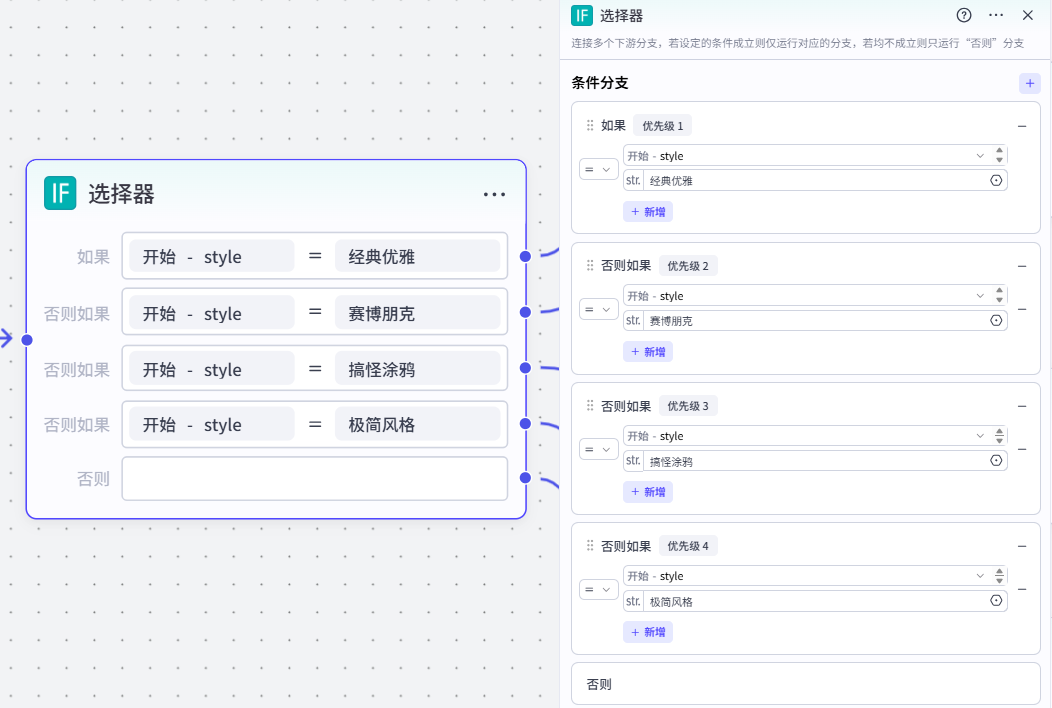Collapse the 优先级 2 branch with minus button

(1022, 266)
